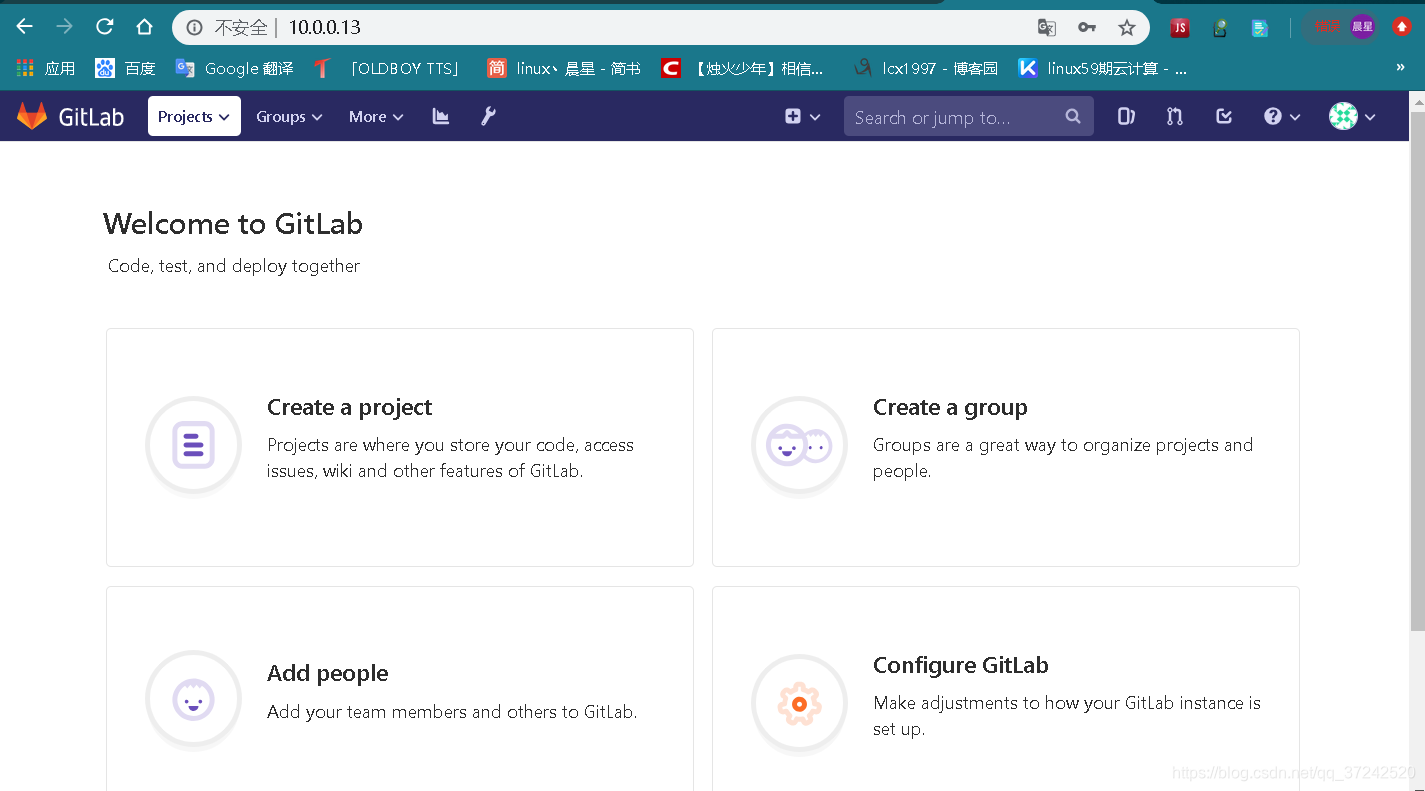The height and width of the screenshot is (791, 1425).
Task: Go back with browser back arrow
Action: point(24,27)
